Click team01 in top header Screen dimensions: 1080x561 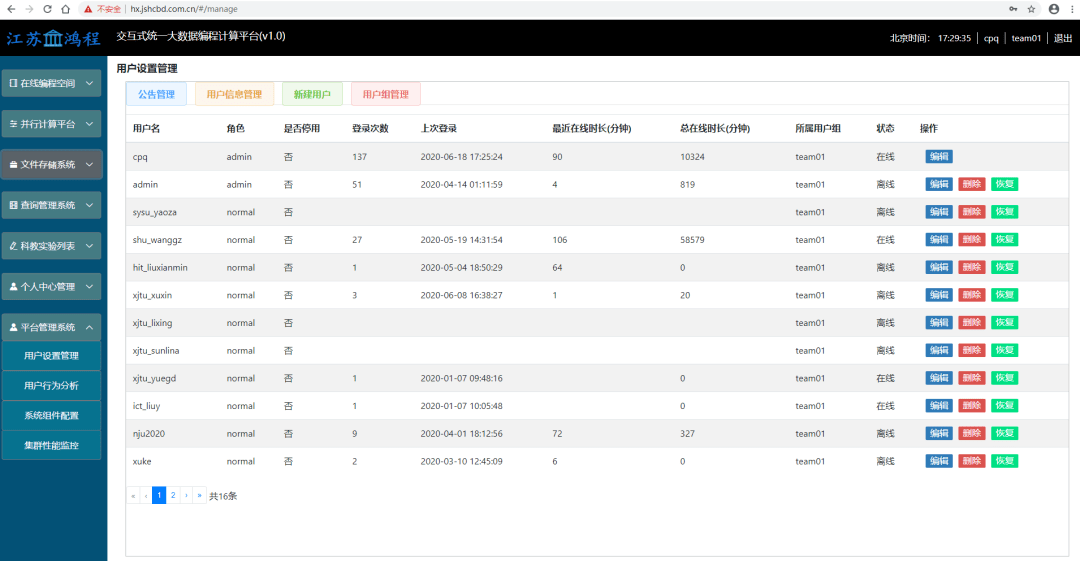point(1026,39)
